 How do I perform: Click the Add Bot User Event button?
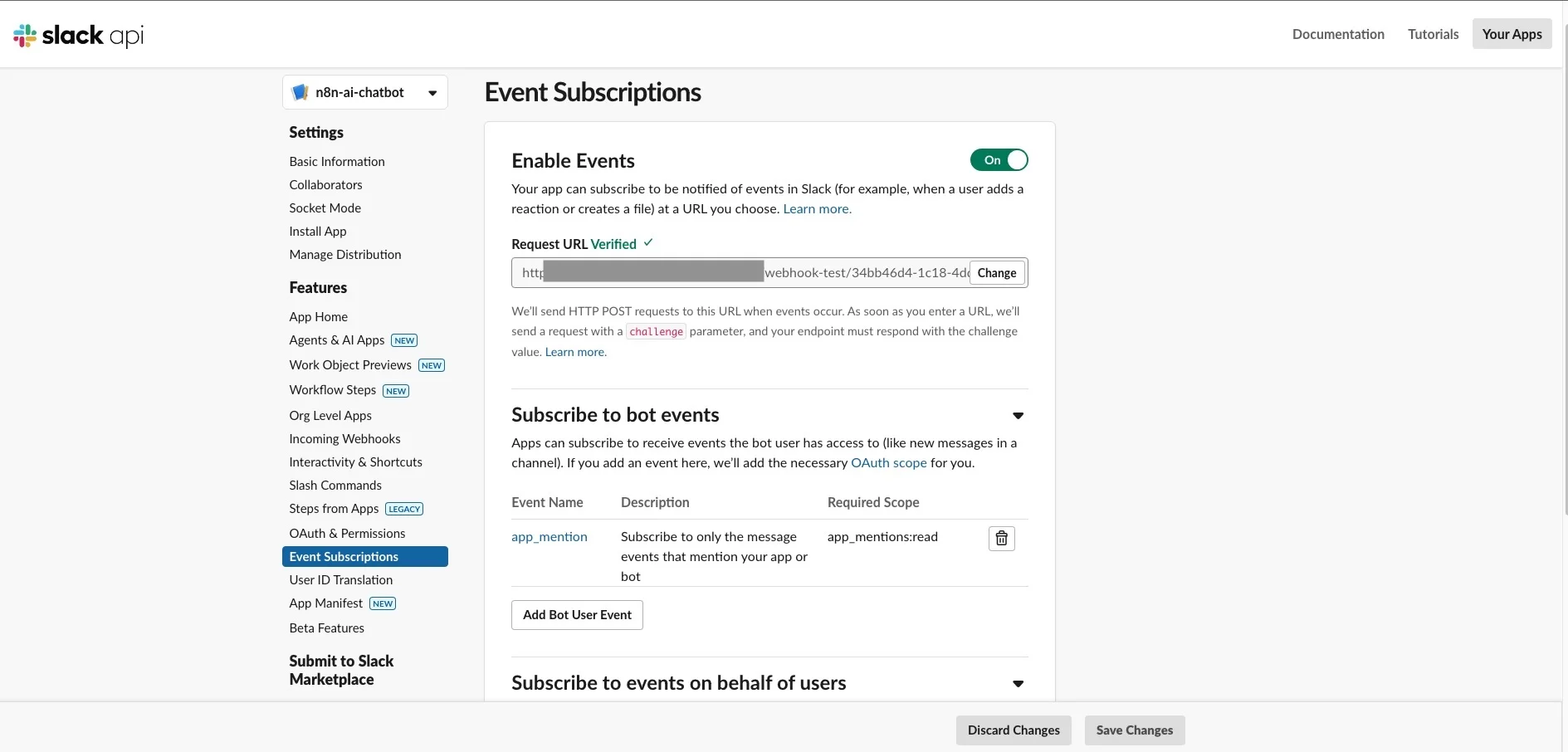point(577,615)
